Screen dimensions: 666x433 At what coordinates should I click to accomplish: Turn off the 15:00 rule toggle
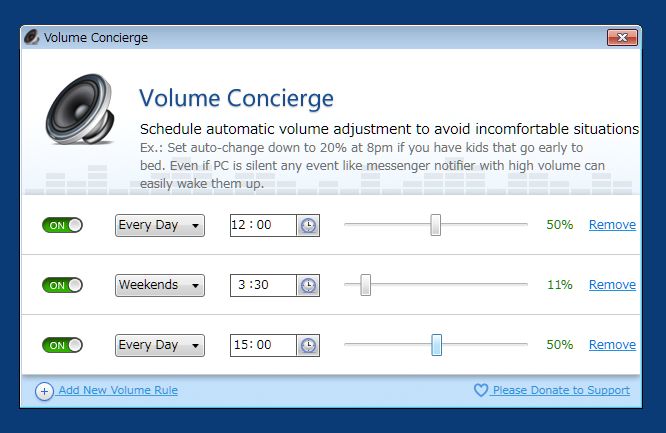tap(62, 345)
